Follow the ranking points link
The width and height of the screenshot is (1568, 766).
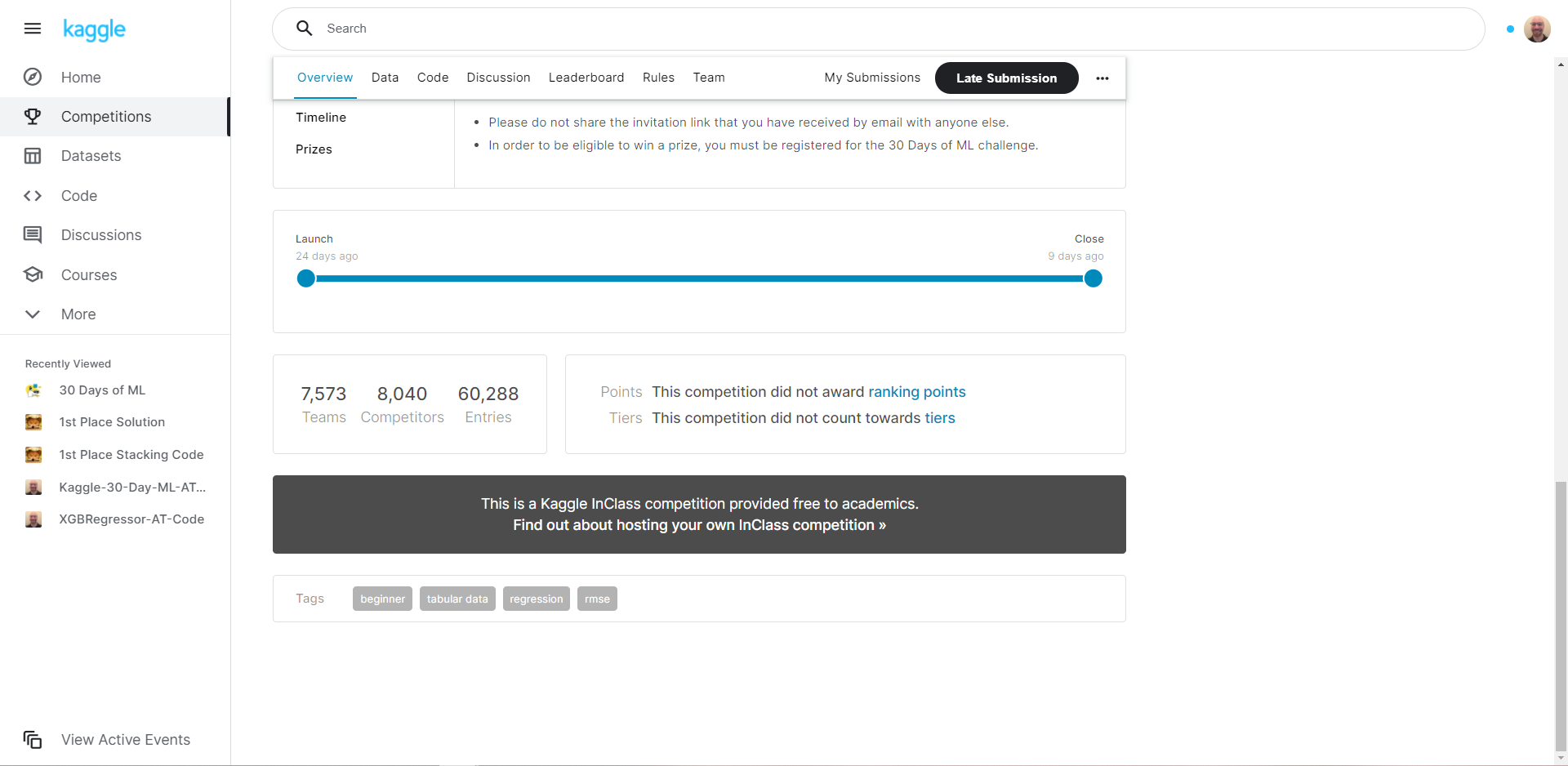click(x=916, y=392)
